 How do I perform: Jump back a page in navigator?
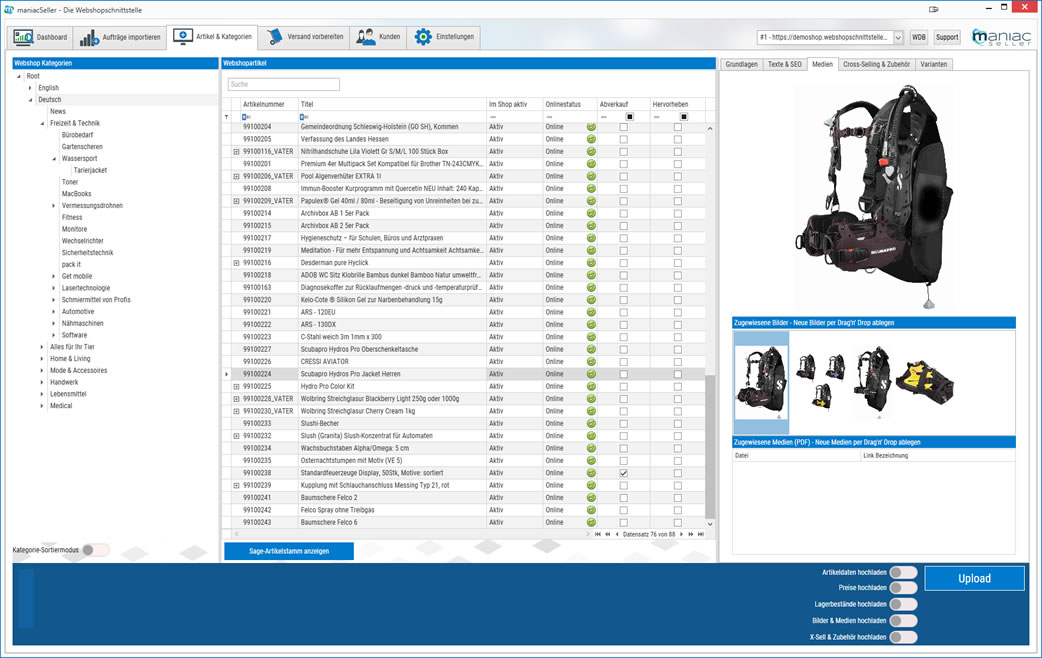click(x=607, y=534)
